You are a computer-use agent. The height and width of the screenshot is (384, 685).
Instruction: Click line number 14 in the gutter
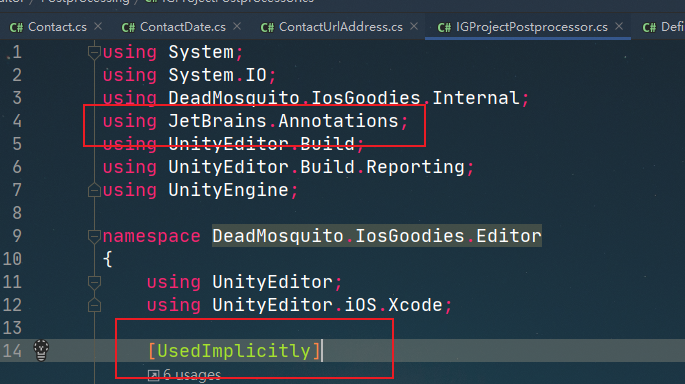[12, 351]
